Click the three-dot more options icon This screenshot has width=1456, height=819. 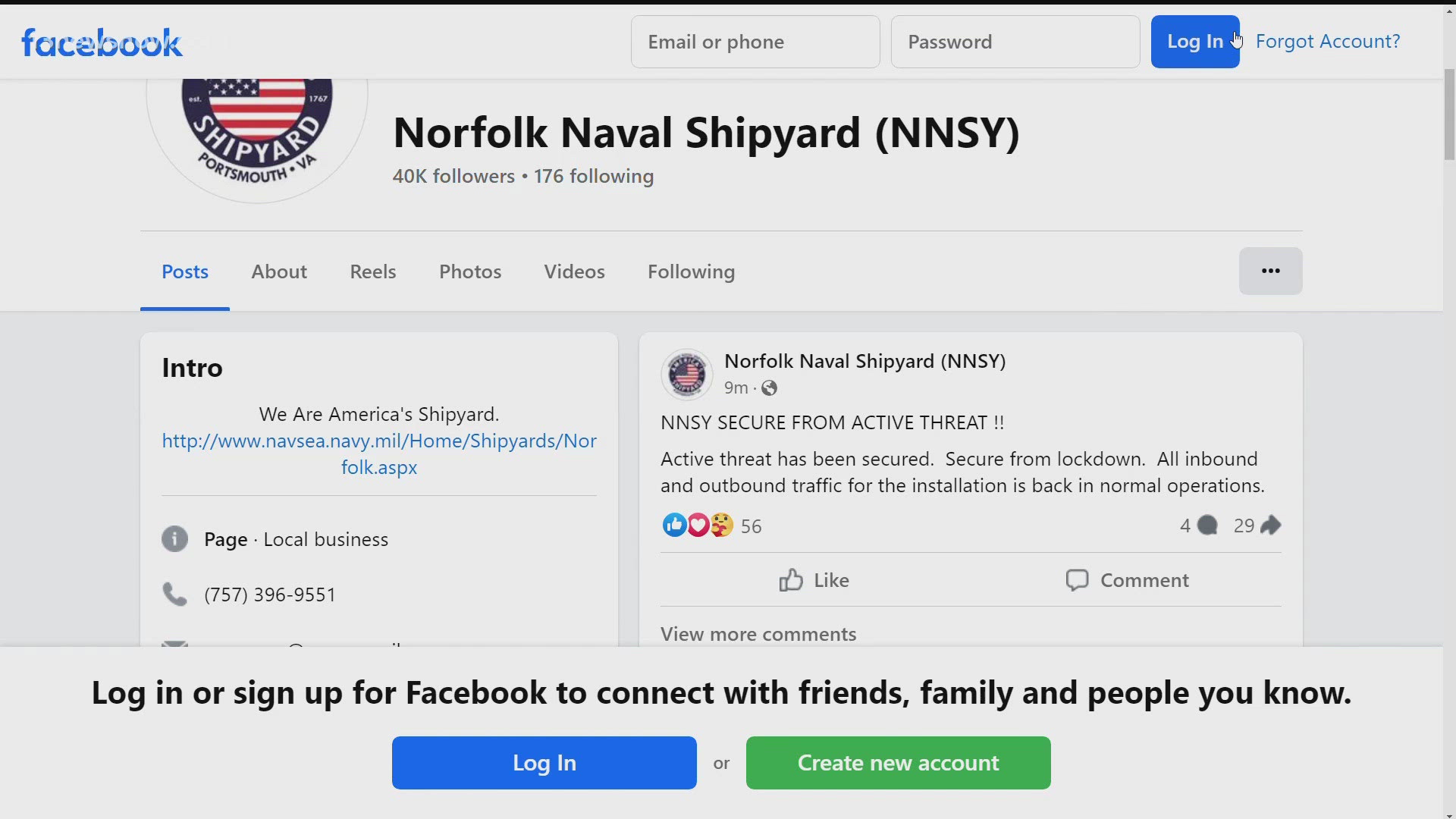[x=1270, y=271]
